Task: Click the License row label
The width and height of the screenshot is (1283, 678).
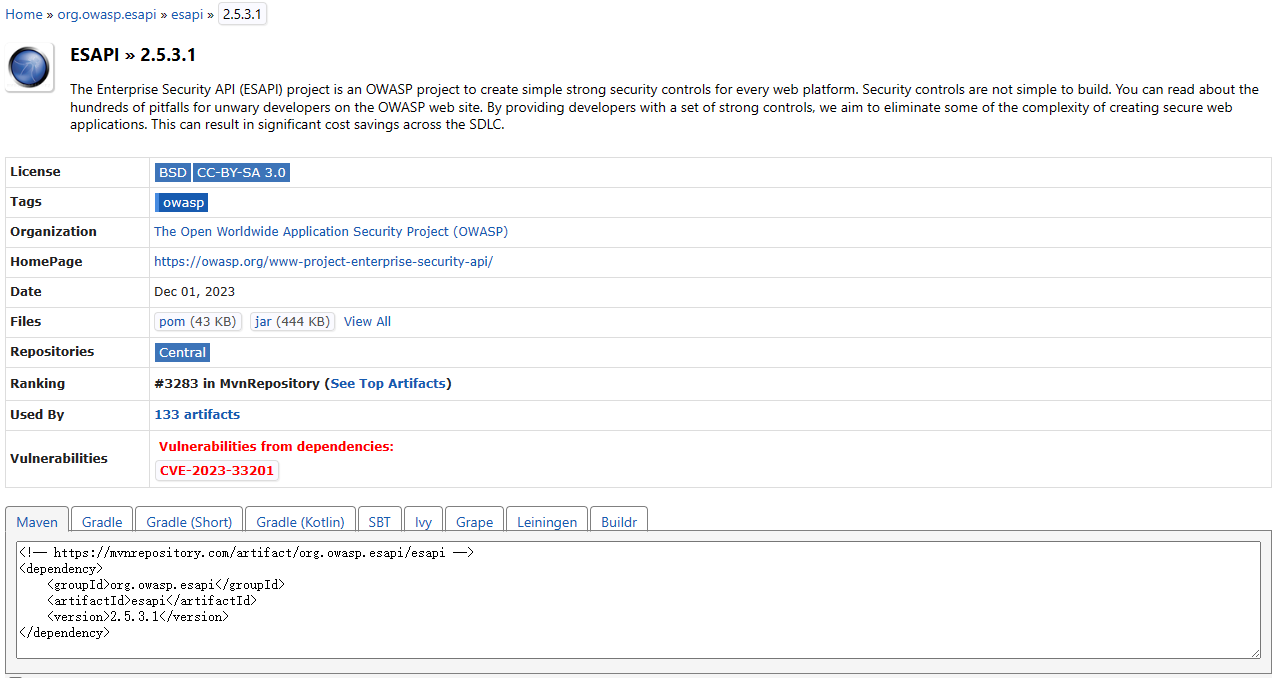Action: point(35,171)
